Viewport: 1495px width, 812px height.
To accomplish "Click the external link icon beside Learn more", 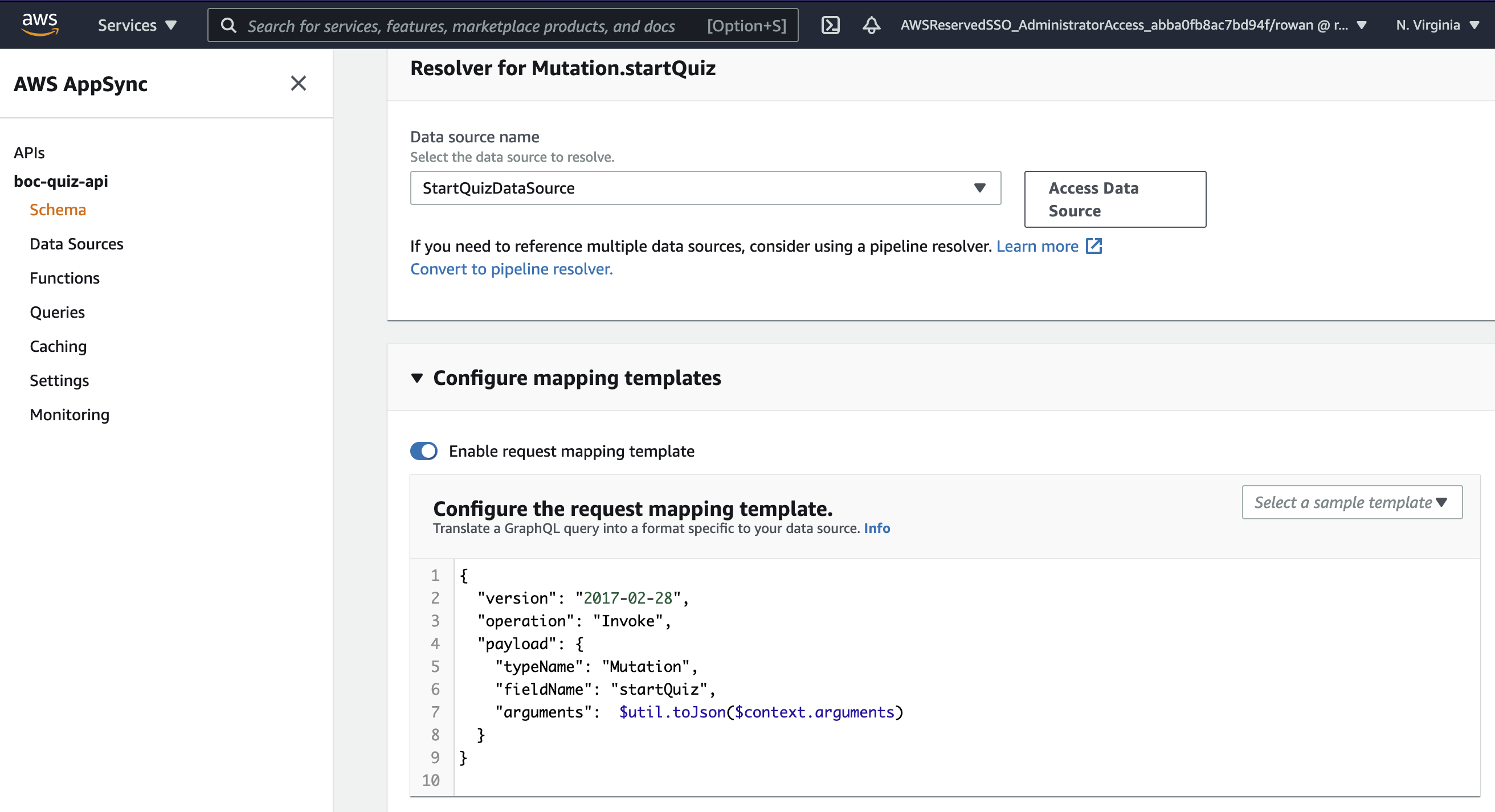I will pyautogui.click(x=1093, y=246).
